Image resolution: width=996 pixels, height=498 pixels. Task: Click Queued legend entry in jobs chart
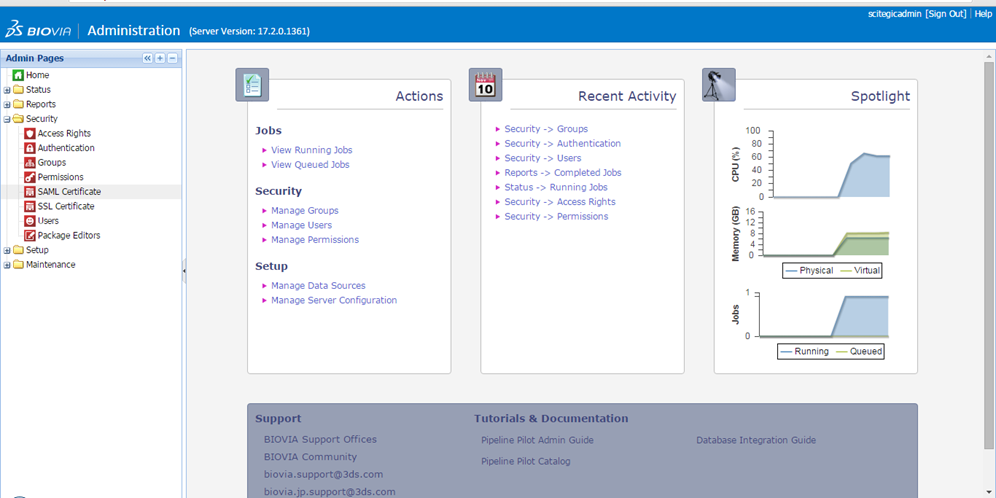tap(859, 351)
